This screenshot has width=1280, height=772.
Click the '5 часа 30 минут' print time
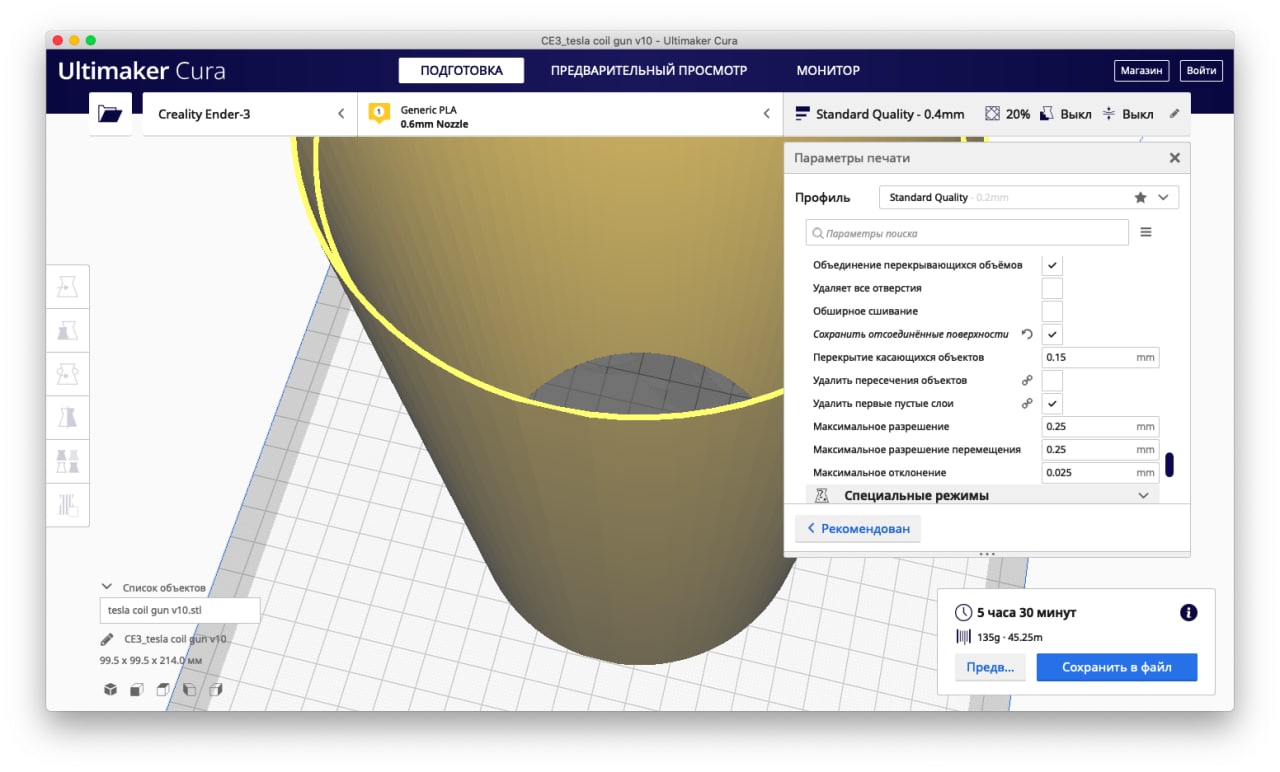tap(1026, 613)
